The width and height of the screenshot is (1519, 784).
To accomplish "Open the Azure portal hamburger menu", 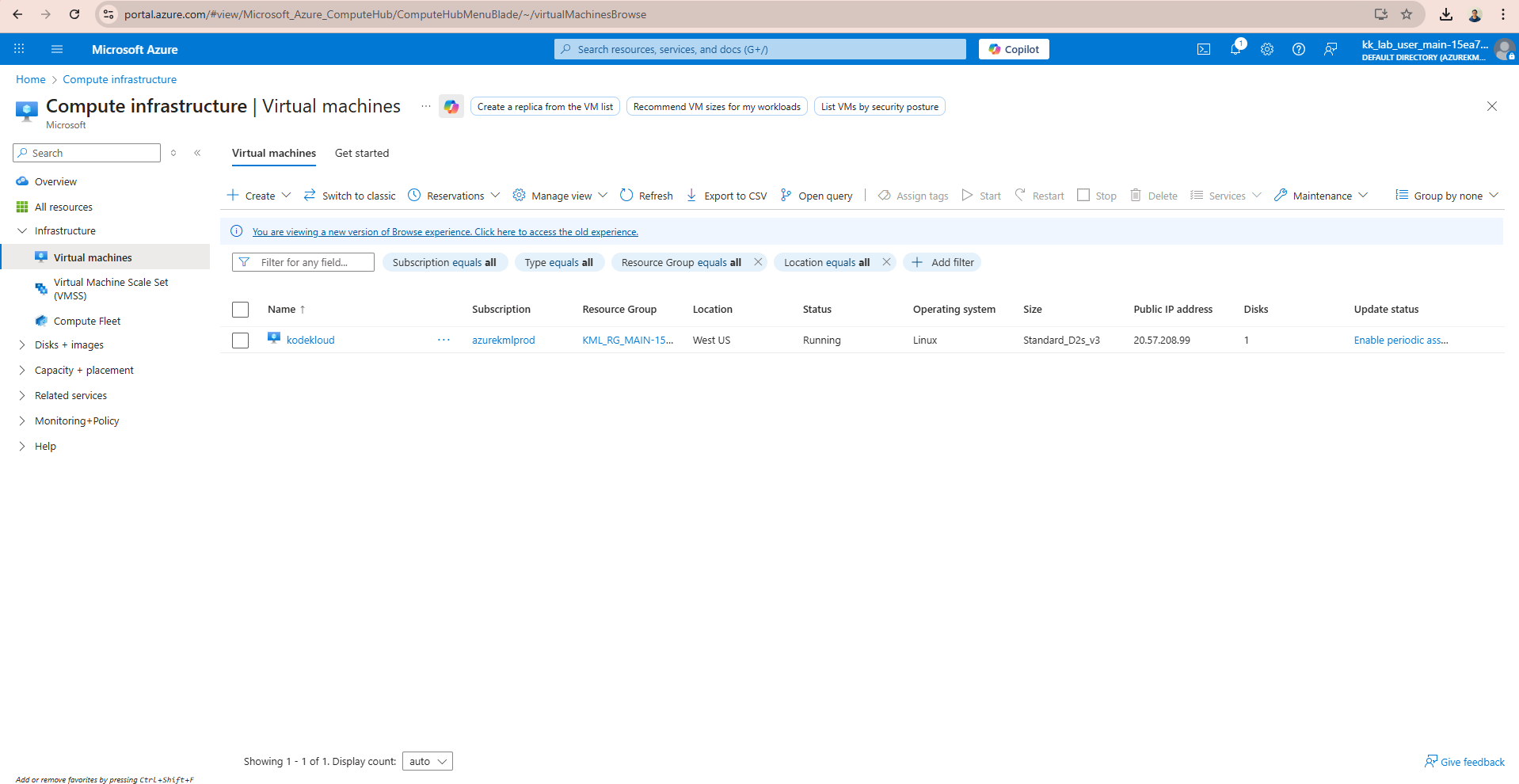I will coord(57,49).
